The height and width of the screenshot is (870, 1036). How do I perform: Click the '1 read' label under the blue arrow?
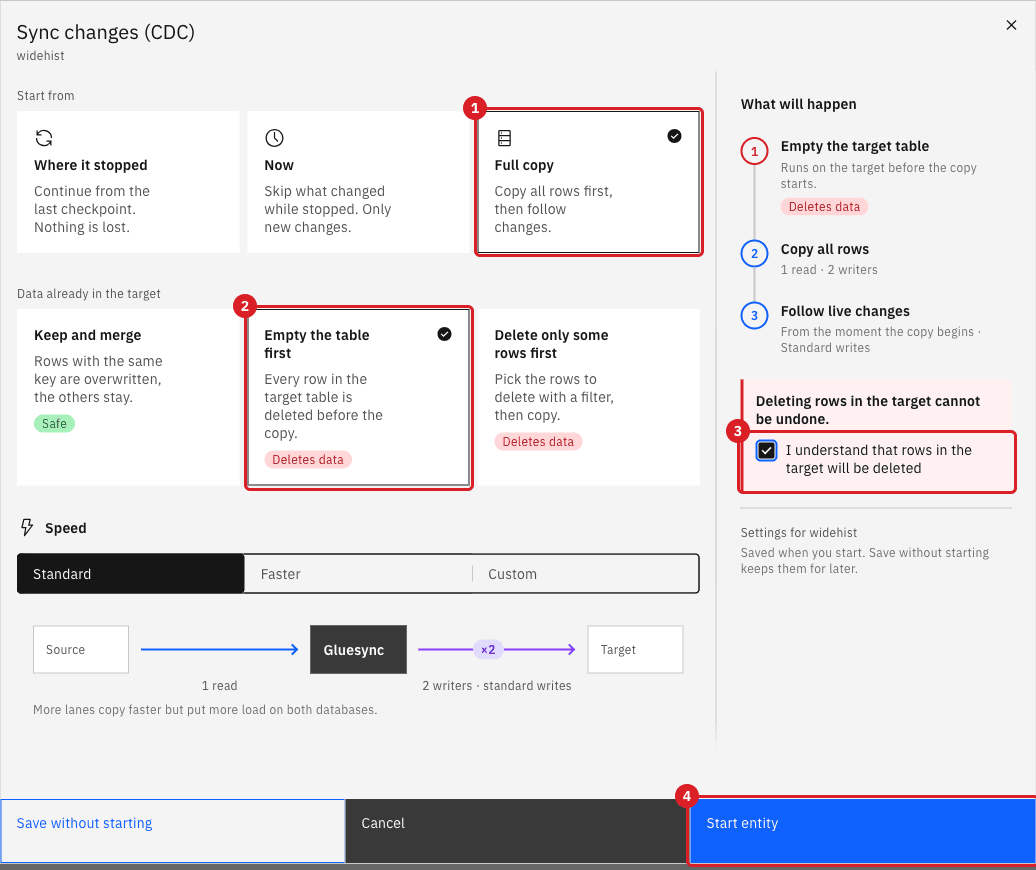click(219, 686)
